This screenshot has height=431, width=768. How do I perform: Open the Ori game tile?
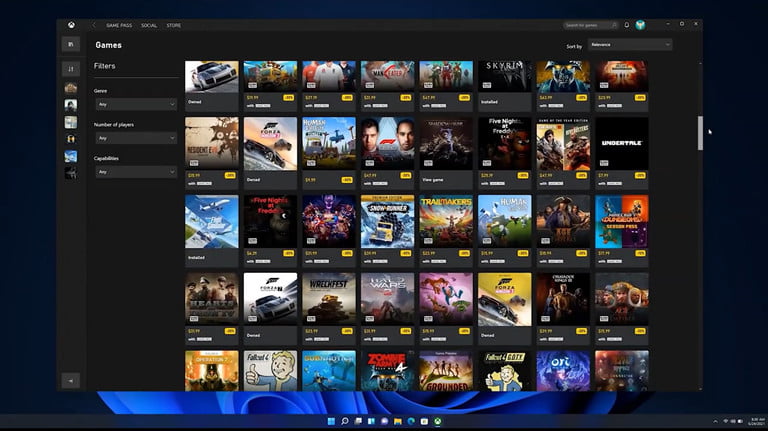[563, 371]
